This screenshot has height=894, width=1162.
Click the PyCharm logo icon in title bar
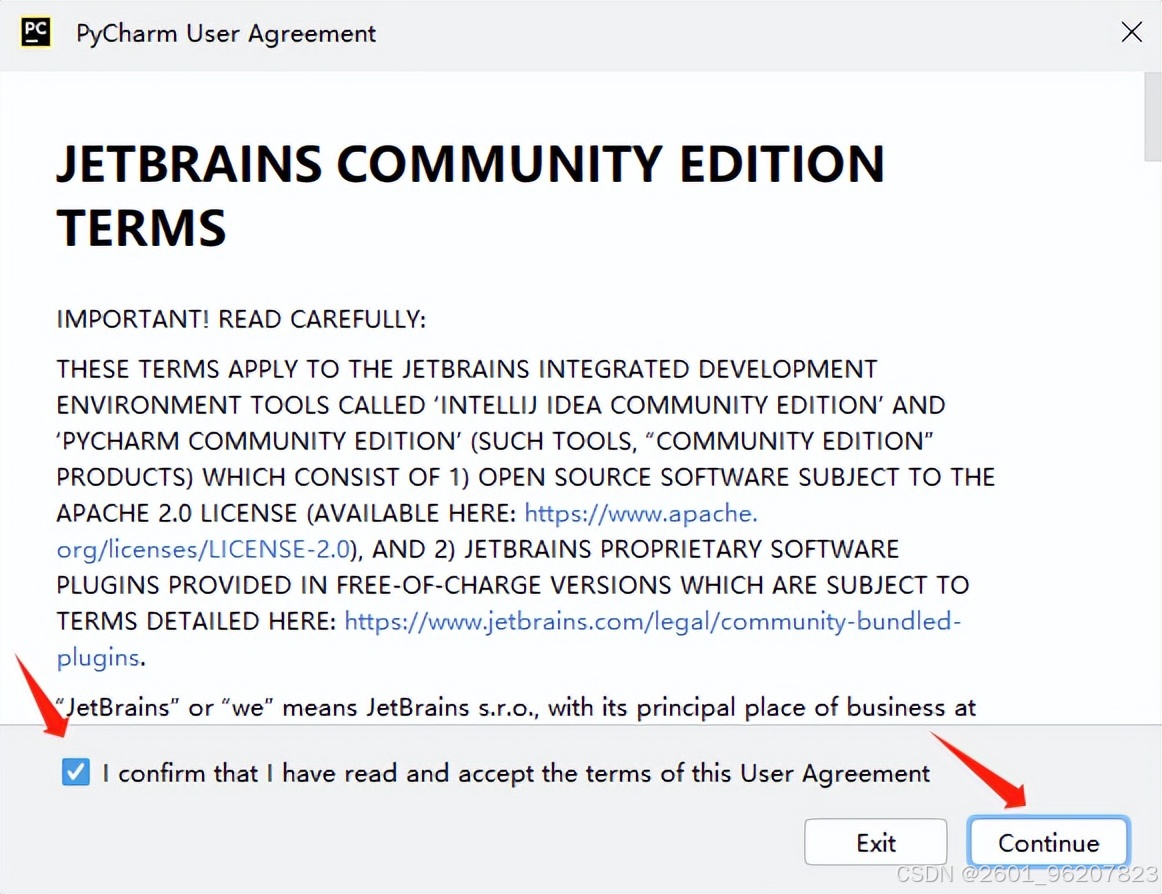tap(36, 33)
